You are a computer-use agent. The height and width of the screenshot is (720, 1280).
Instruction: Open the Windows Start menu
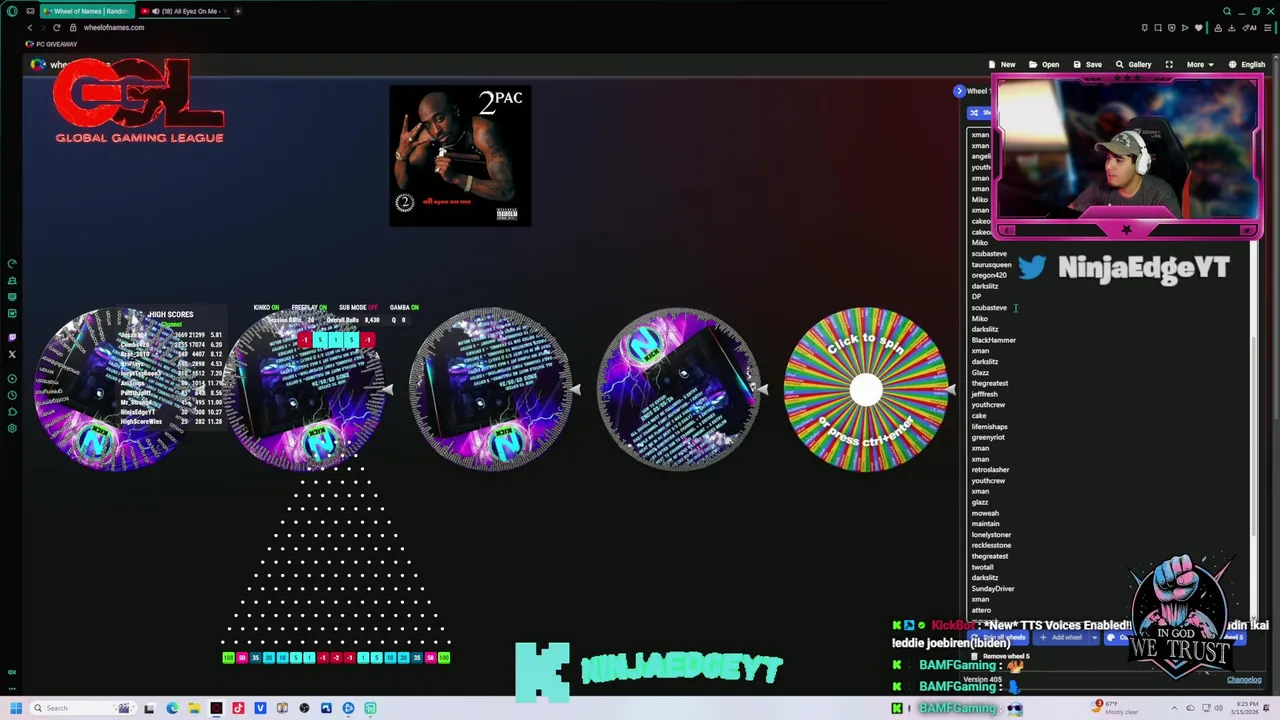(x=15, y=708)
